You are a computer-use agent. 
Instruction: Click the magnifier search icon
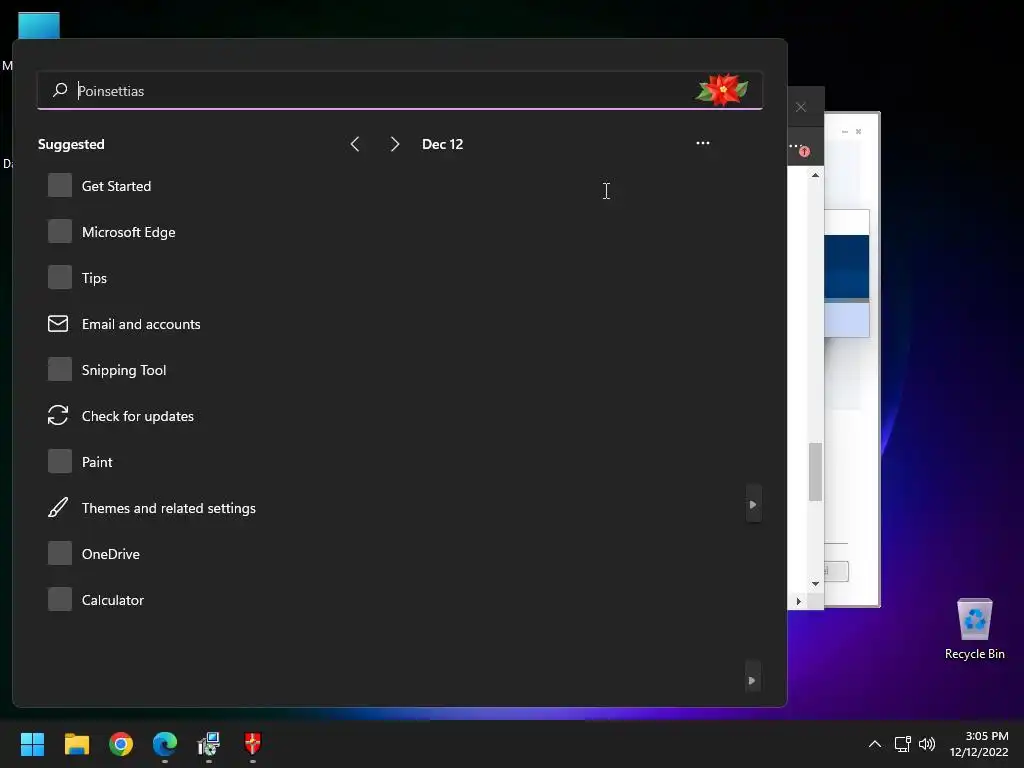[x=60, y=90]
